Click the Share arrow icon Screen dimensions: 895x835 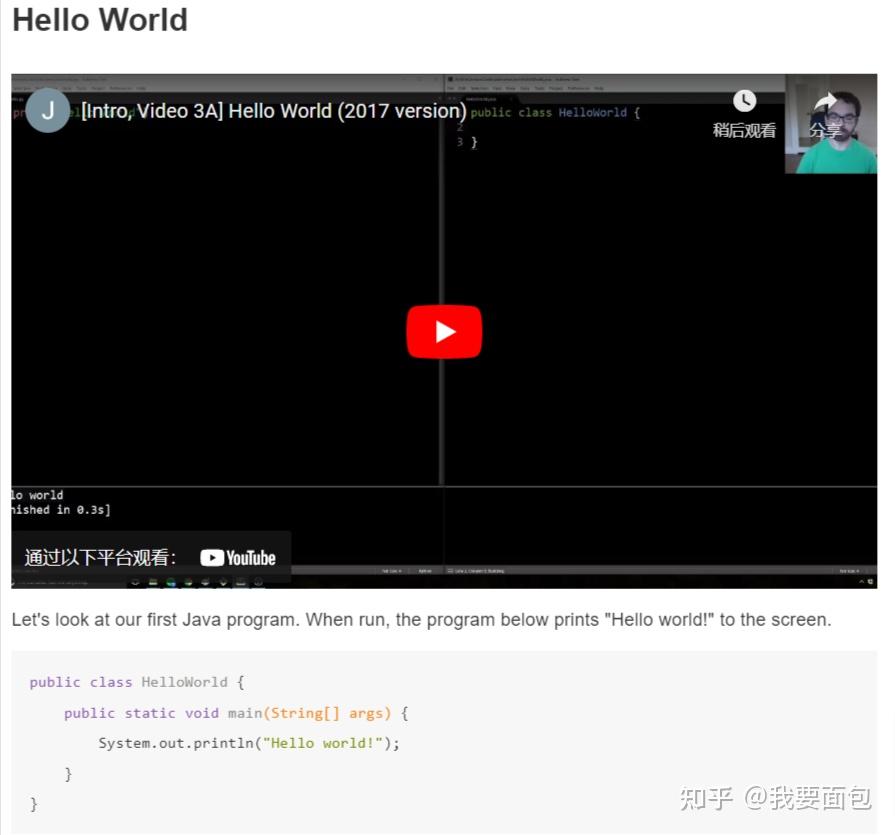827,100
